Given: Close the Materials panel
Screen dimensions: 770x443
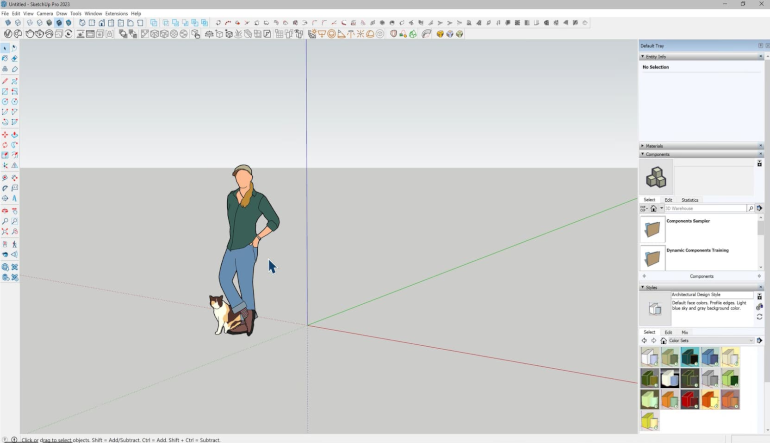Looking at the screenshot, I should 761,146.
